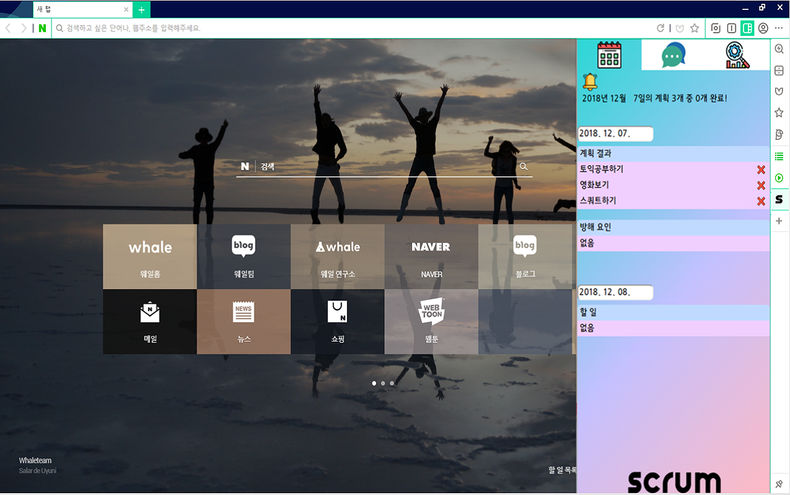Open the user profile icon

pyautogui.click(x=763, y=28)
